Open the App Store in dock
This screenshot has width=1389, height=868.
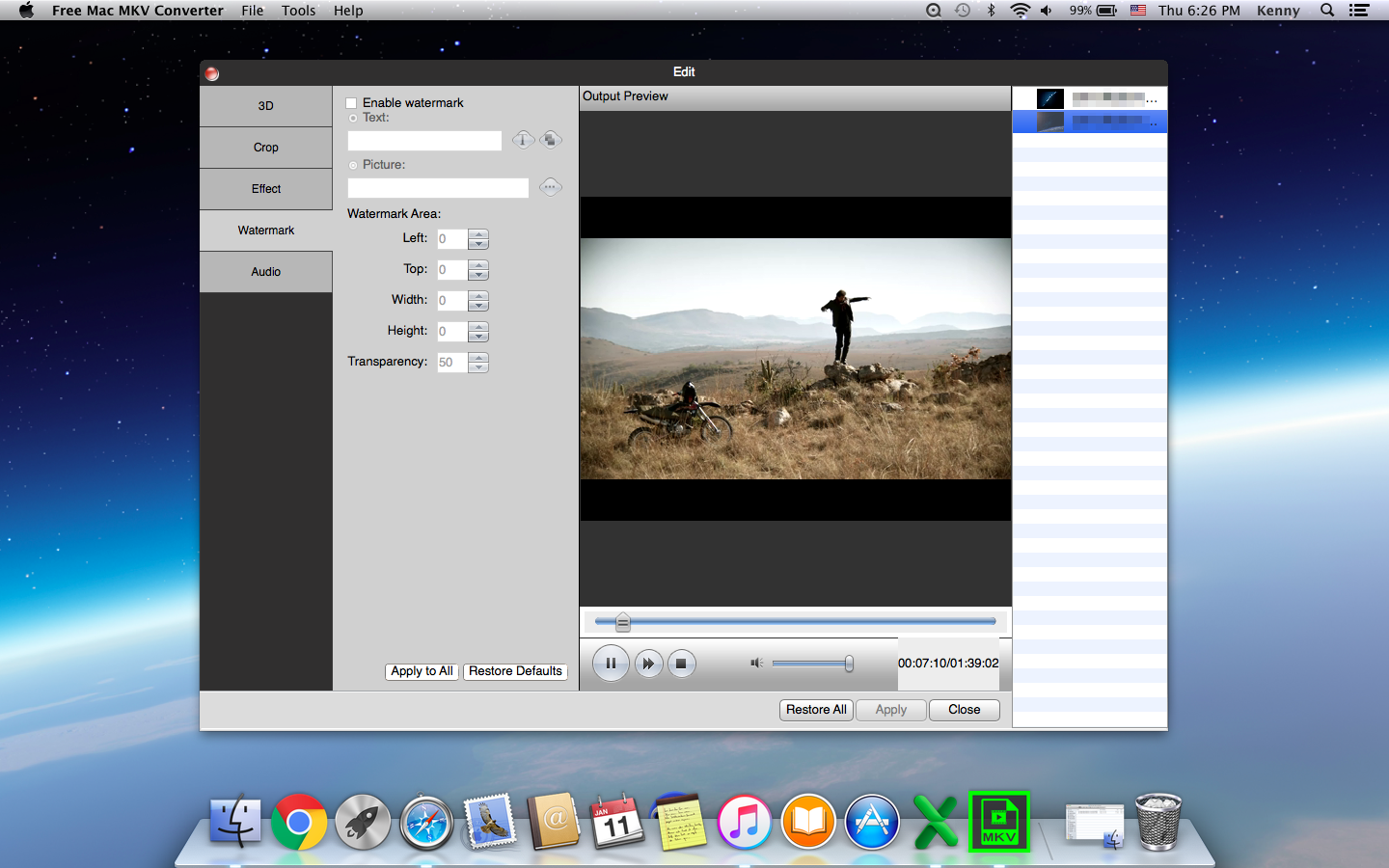click(x=872, y=822)
